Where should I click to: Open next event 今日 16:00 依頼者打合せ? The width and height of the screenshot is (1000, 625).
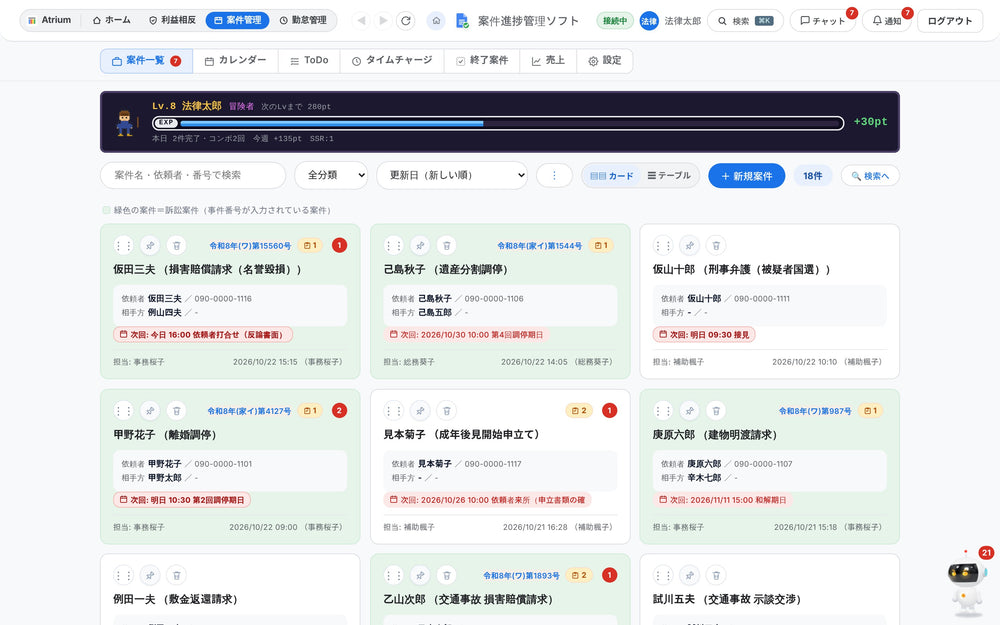(x=203, y=334)
